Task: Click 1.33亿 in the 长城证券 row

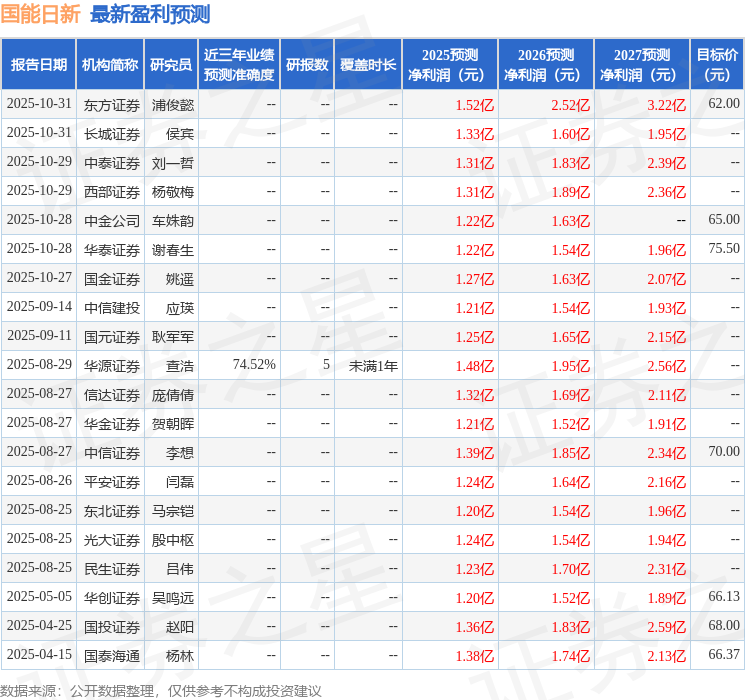Action: click(475, 134)
